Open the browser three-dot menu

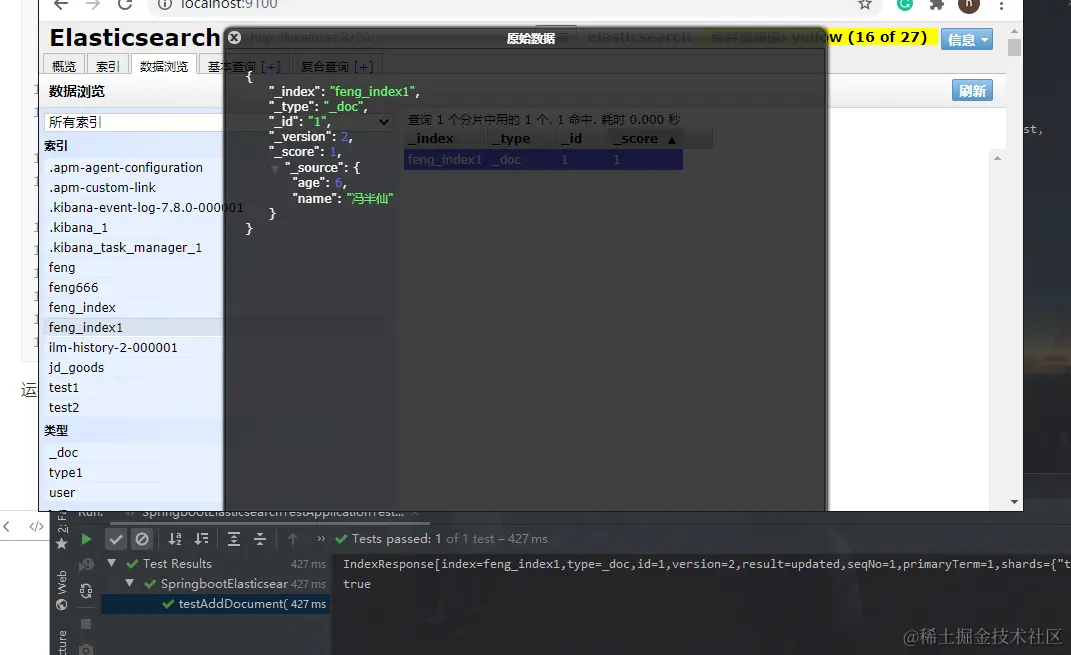point(1001,5)
